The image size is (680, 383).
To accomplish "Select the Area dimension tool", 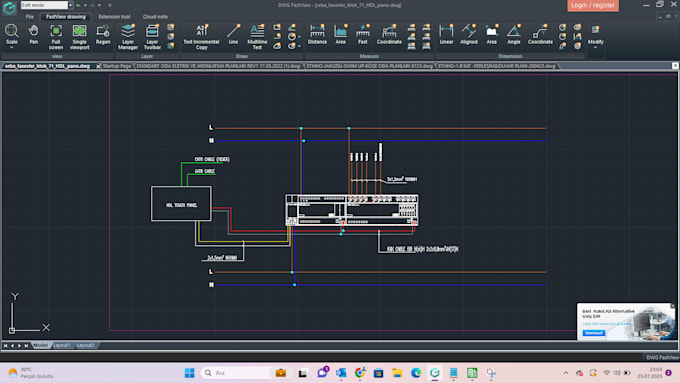I will (491, 34).
